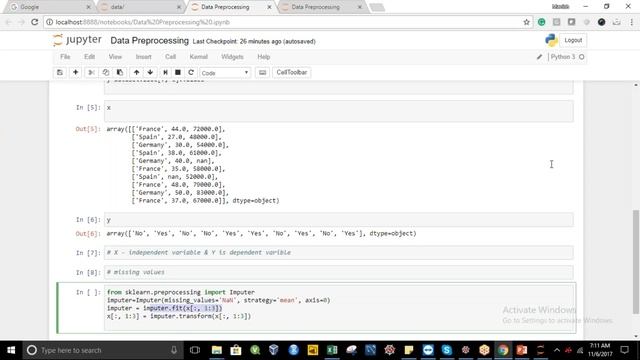Switch to the data/ browser tab

pos(139,7)
